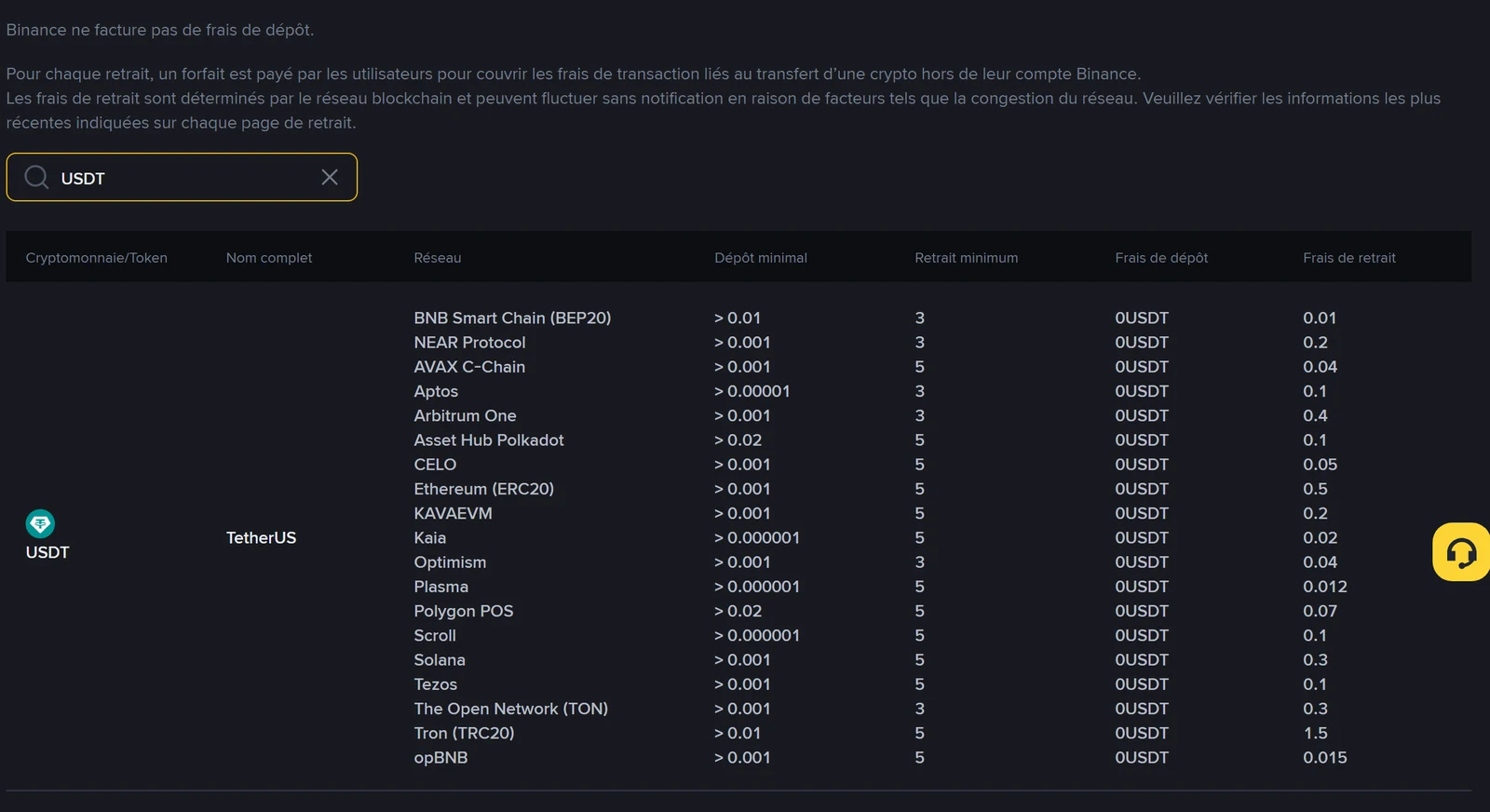This screenshot has height=812, width=1490.
Task: Select the Tezos network entry
Action: pyautogui.click(x=436, y=684)
